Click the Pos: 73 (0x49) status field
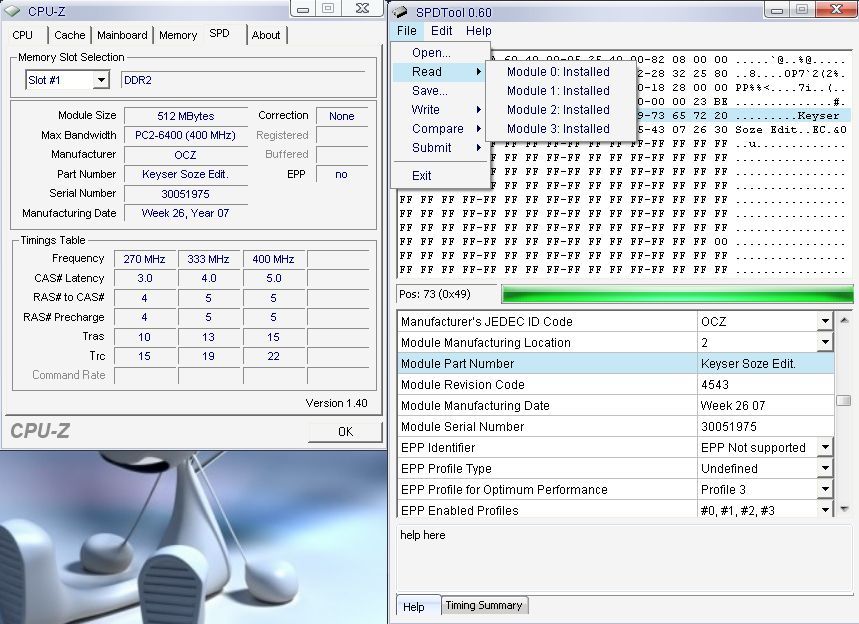Image resolution: width=859 pixels, height=624 pixels. pyautogui.click(x=446, y=294)
